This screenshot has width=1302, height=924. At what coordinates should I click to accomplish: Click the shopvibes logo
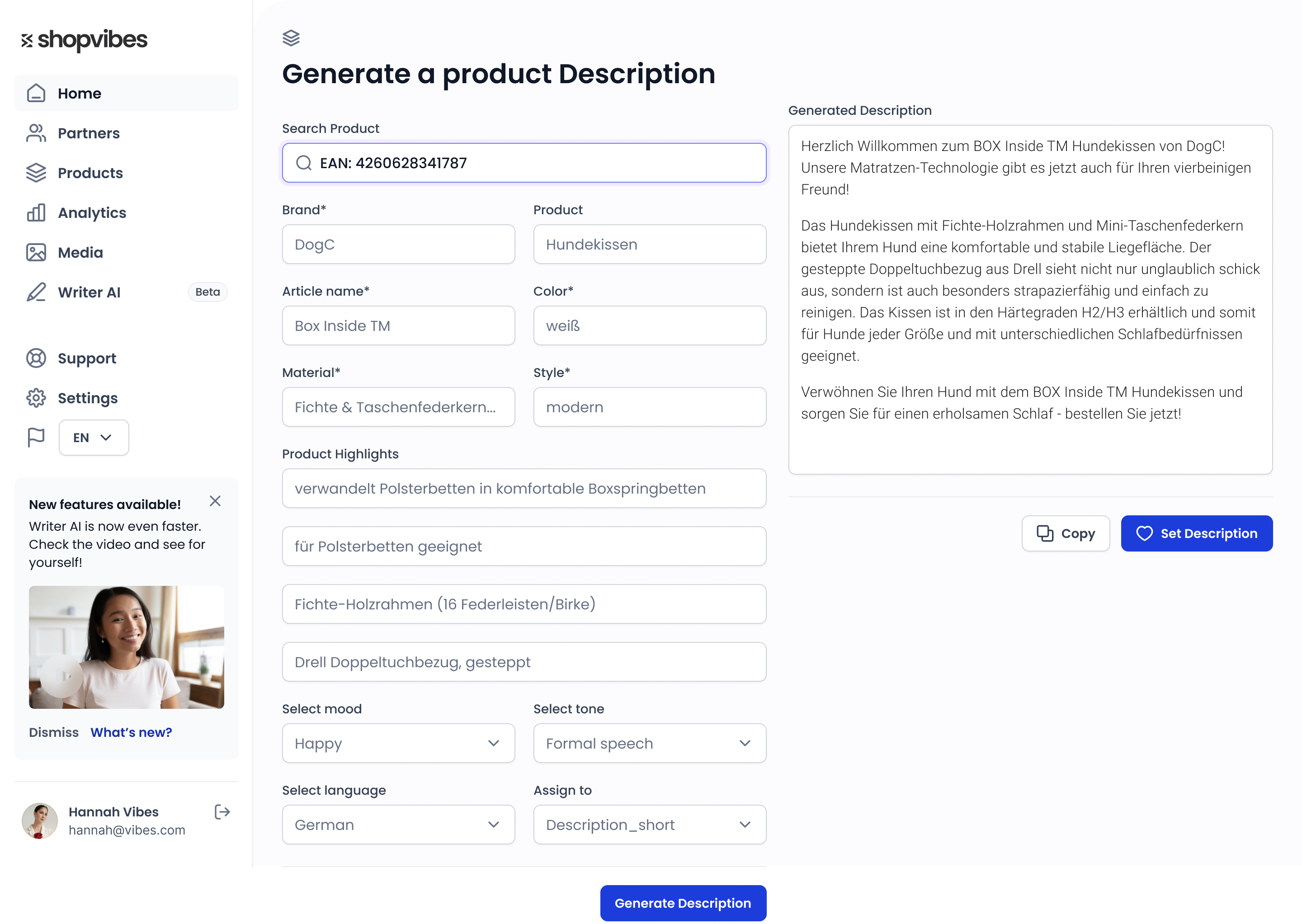point(84,40)
